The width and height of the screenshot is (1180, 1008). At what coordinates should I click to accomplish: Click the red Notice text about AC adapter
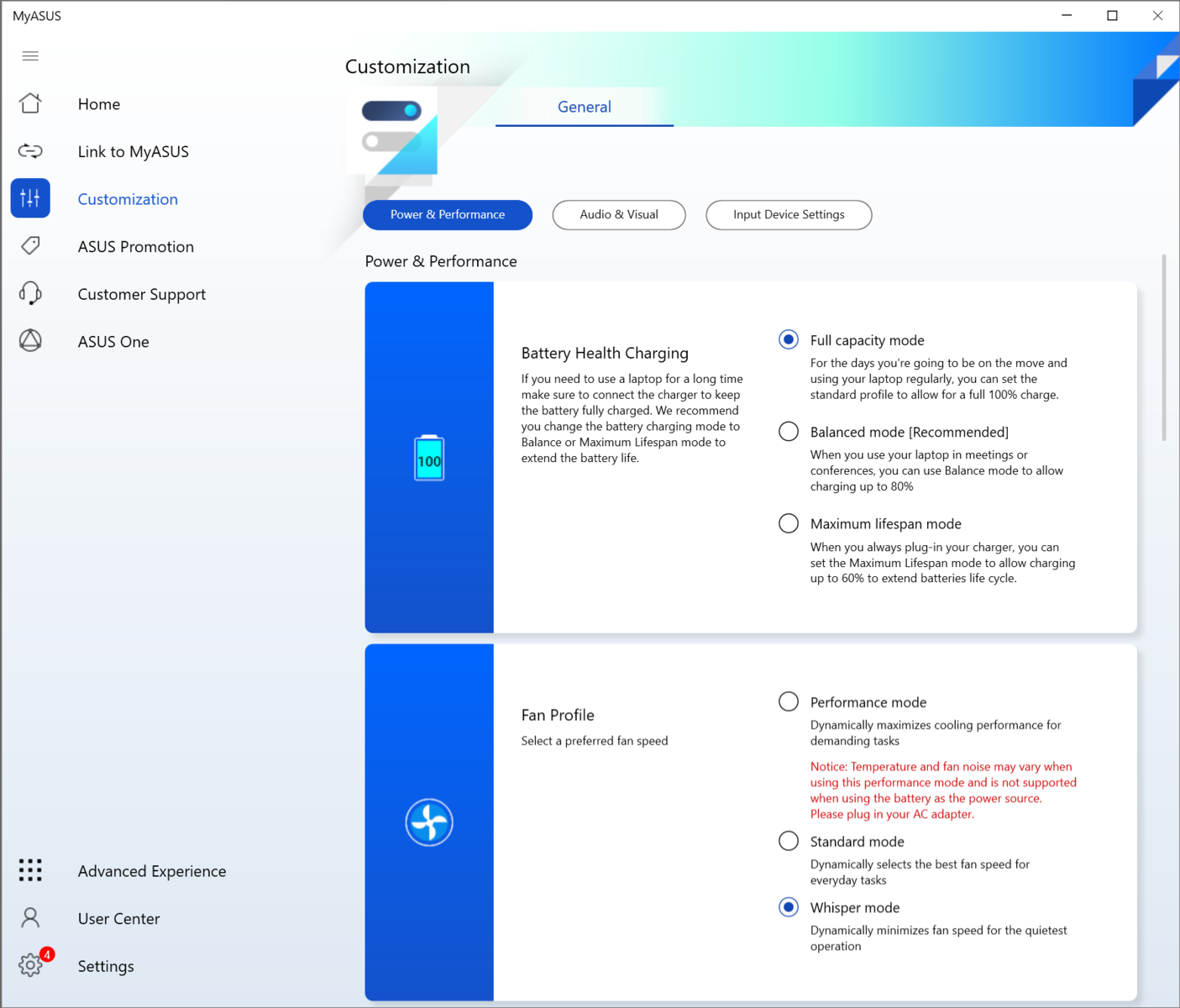coord(943,790)
